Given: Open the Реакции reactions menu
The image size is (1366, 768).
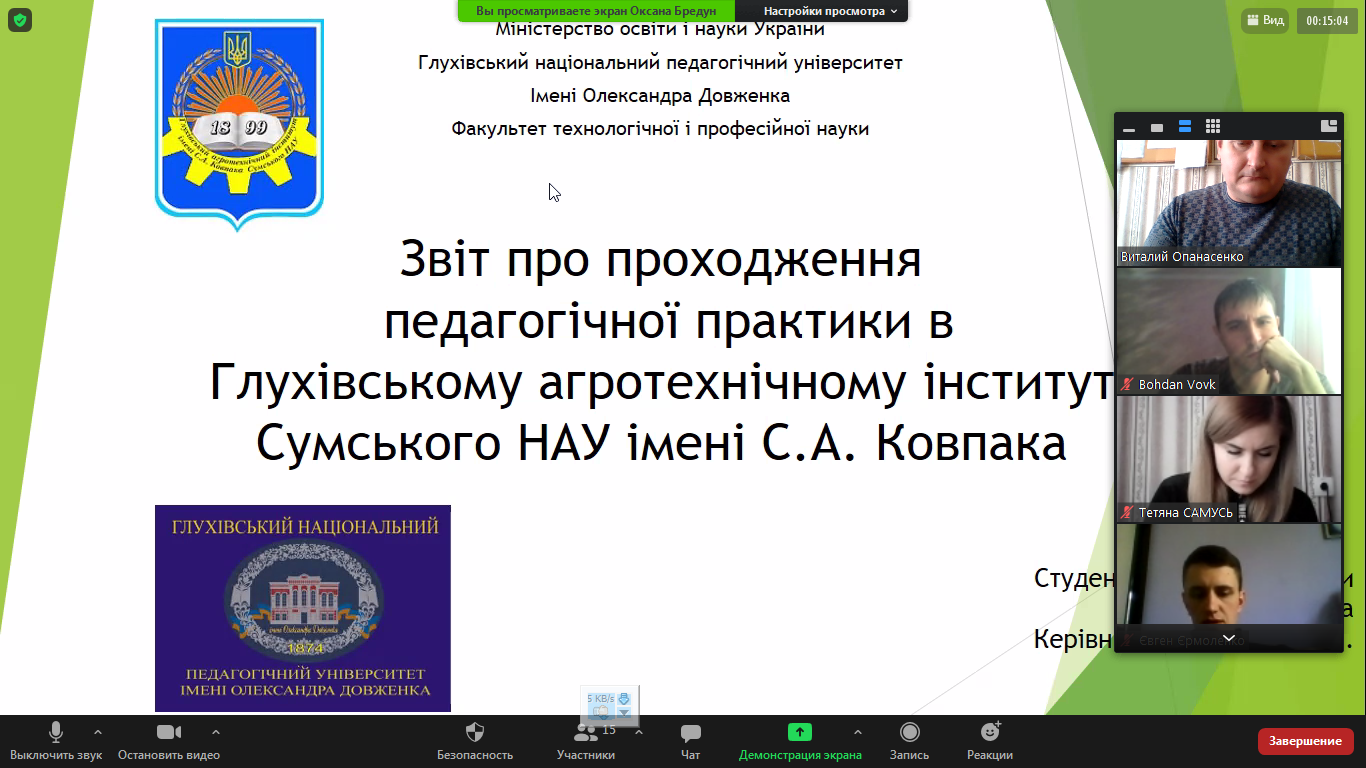Looking at the screenshot, I should pos(990,742).
